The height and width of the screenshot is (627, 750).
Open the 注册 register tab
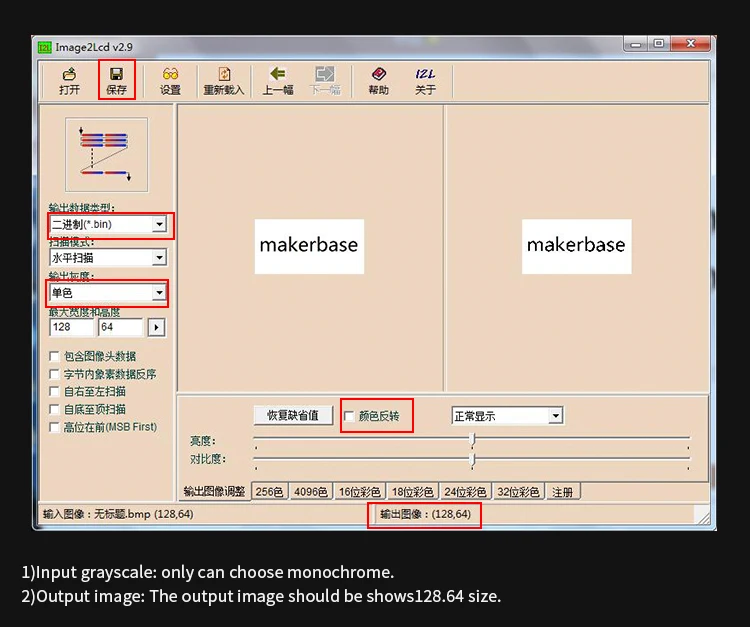coord(562,492)
